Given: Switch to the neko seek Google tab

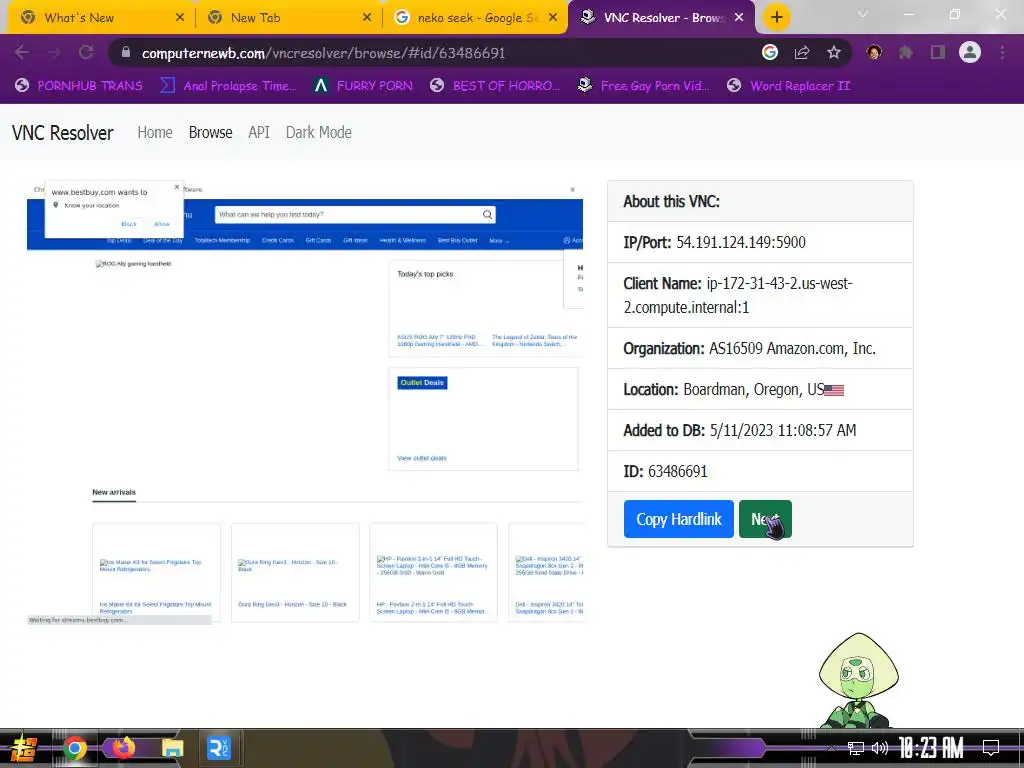Looking at the screenshot, I should click(x=477, y=18).
